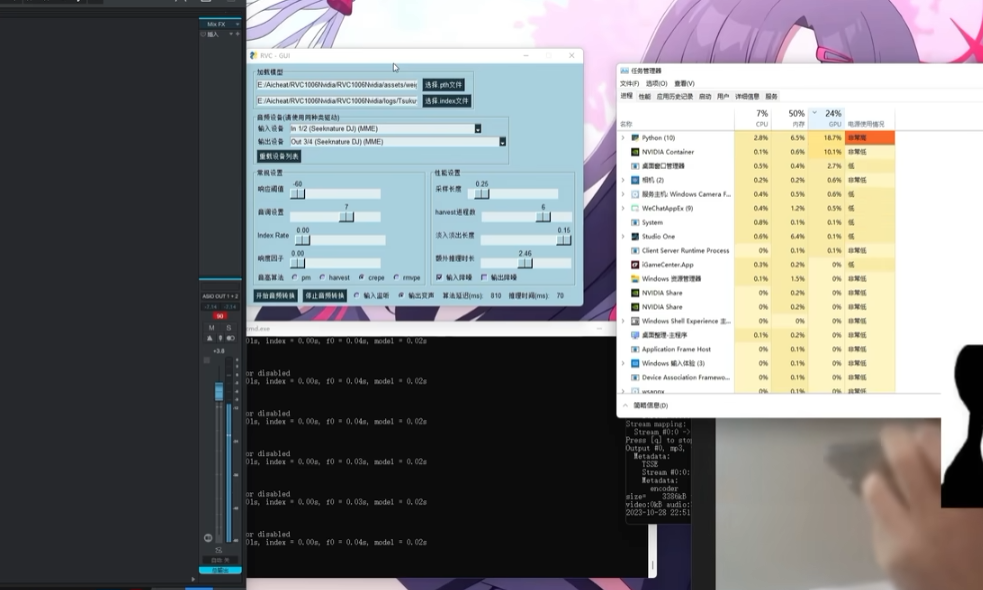Click the Python process icon
This screenshot has height=590, width=983.
pos(634,137)
